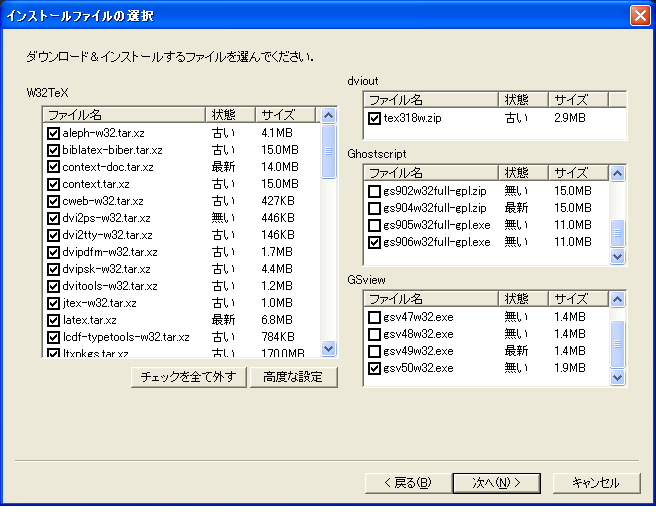The height and width of the screenshot is (512, 656).
Task: Uncheck the latex.tar.xz checkbox
Action: pos(53,320)
